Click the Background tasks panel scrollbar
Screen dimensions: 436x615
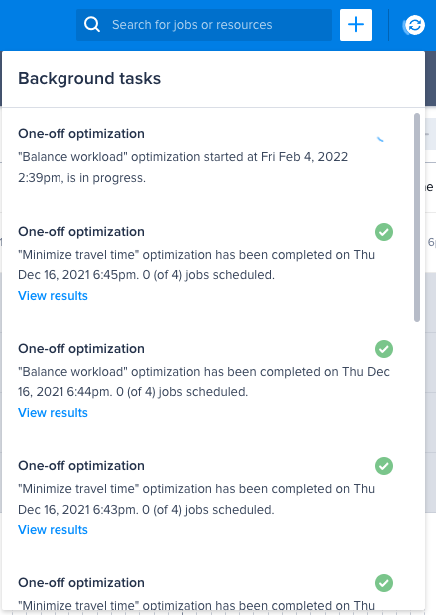click(x=417, y=218)
